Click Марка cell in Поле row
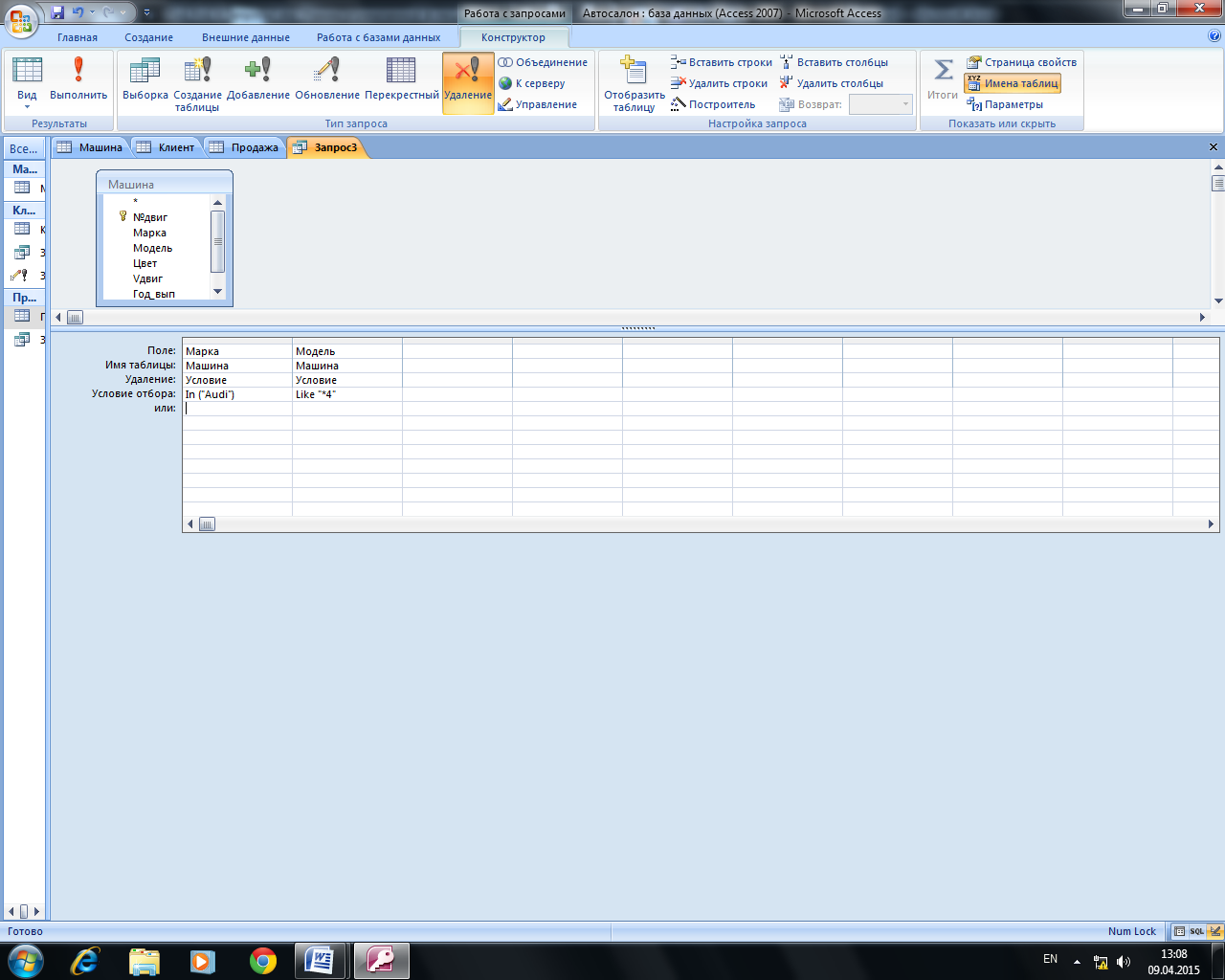The width and height of the screenshot is (1225, 980). (237, 351)
